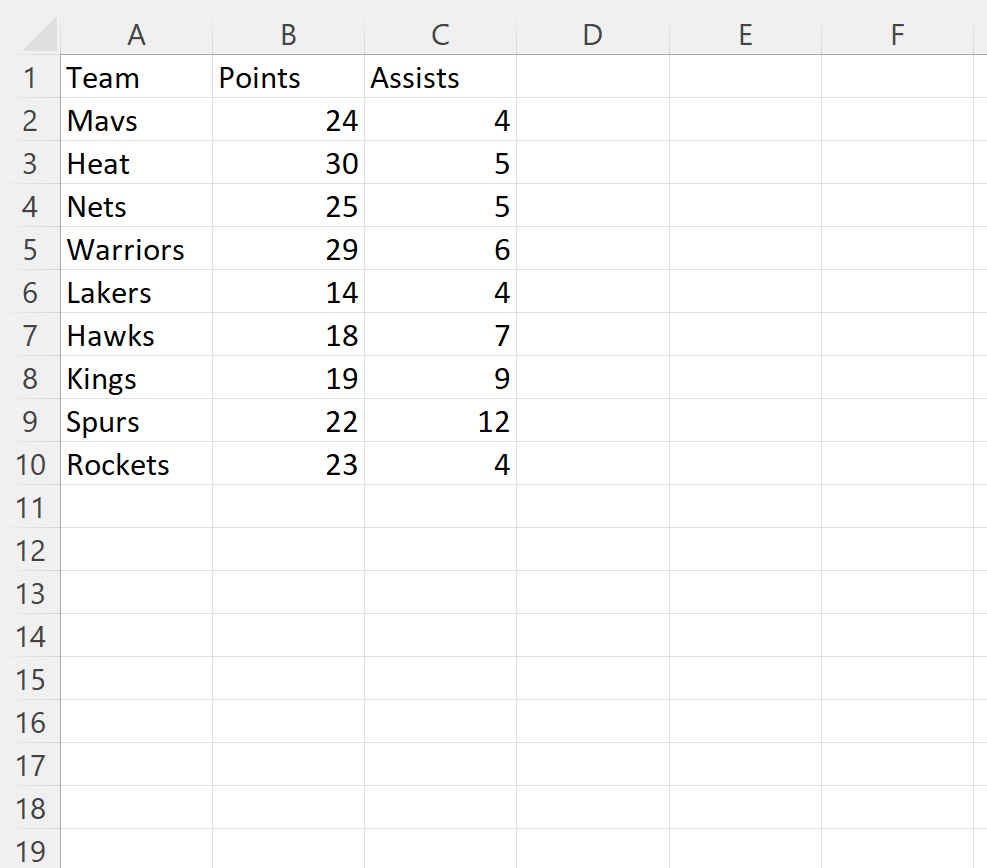The width and height of the screenshot is (987, 868).
Task: Click the Spurs assists value 12
Action: click(441, 422)
